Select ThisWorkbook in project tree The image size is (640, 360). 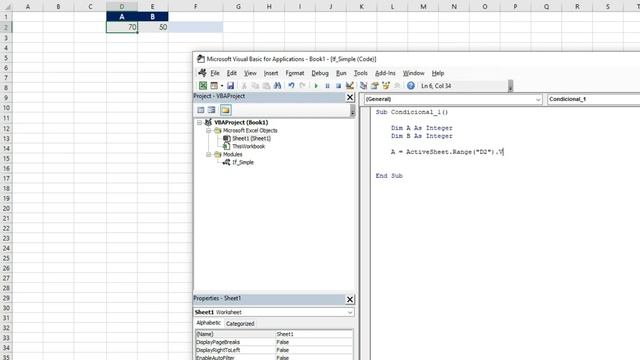(x=249, y=146)
